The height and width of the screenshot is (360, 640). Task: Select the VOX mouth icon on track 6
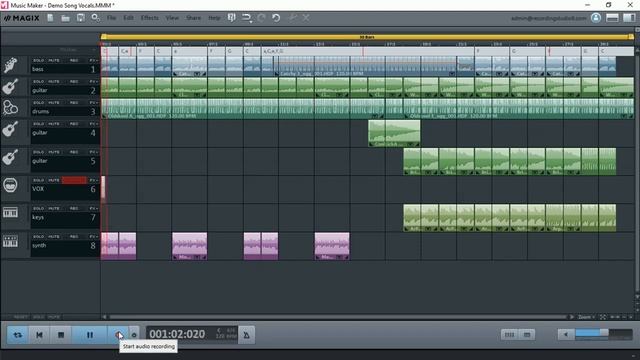click(10, 185)
